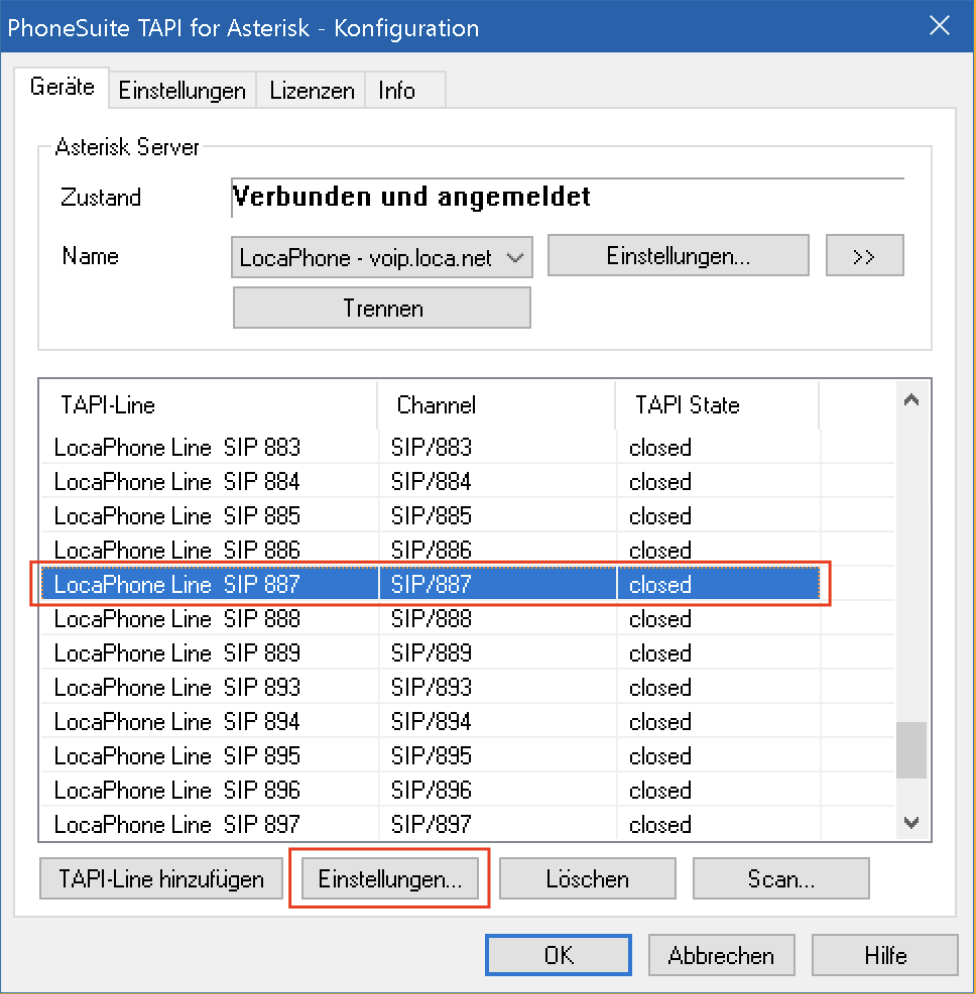This screenshot has height=994, width=976.
Task: Sort by the TAPI State column header
Action: (x=716, y=405)
